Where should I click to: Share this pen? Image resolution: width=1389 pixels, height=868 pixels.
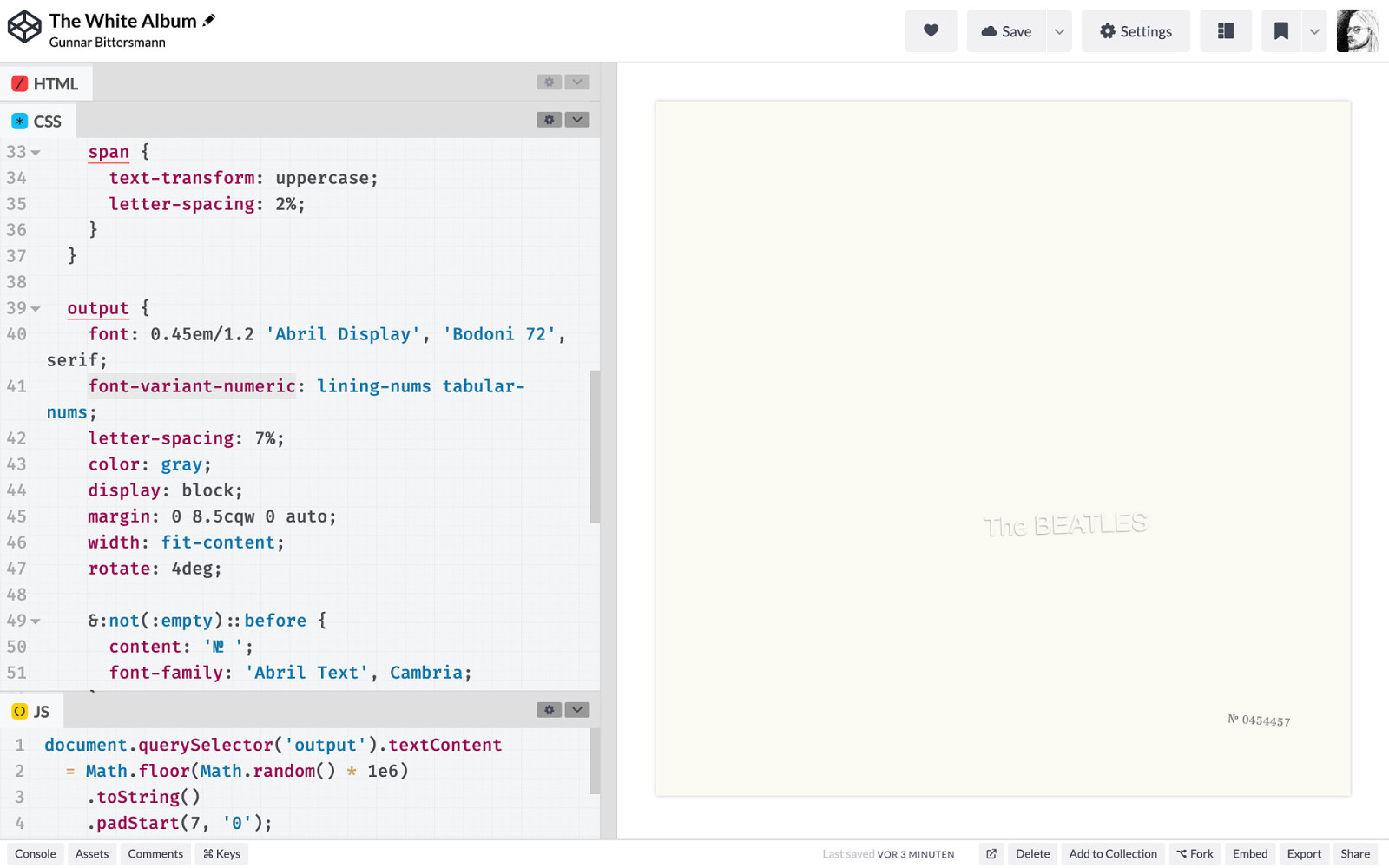[1355, 854]
